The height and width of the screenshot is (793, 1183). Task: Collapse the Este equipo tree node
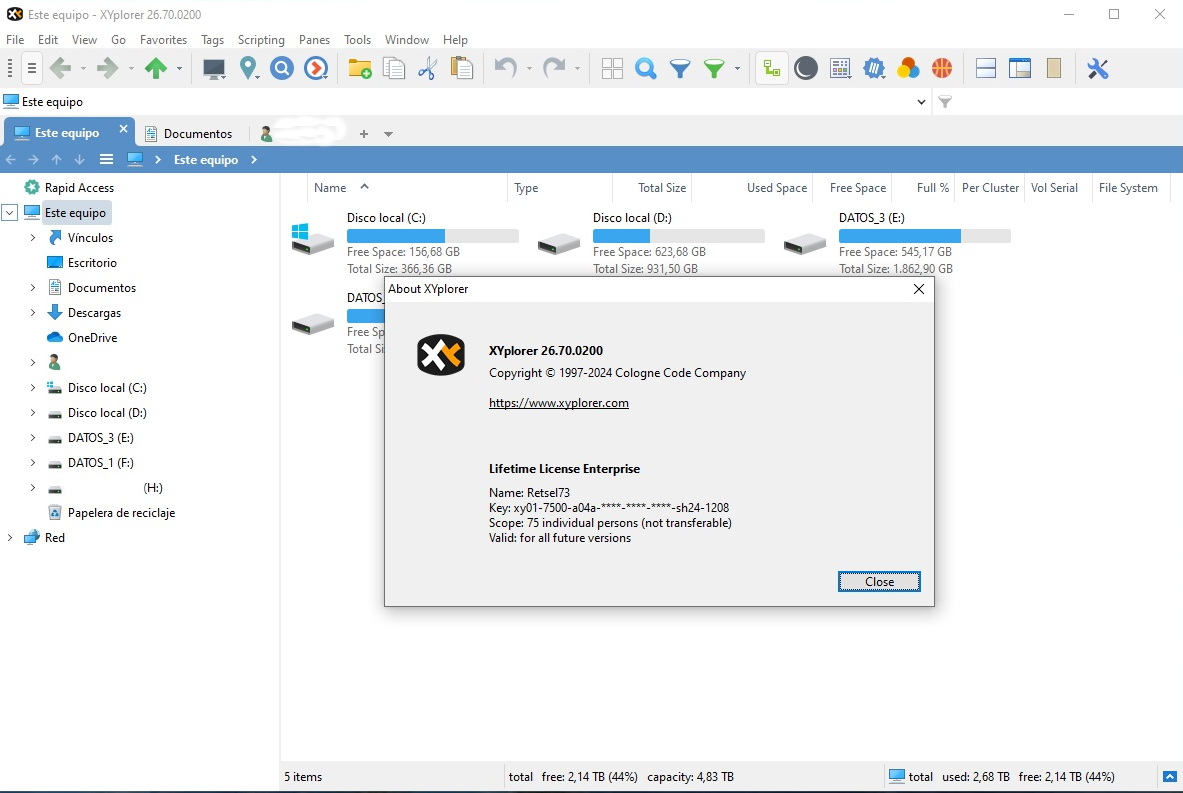(x=10, y=213)
